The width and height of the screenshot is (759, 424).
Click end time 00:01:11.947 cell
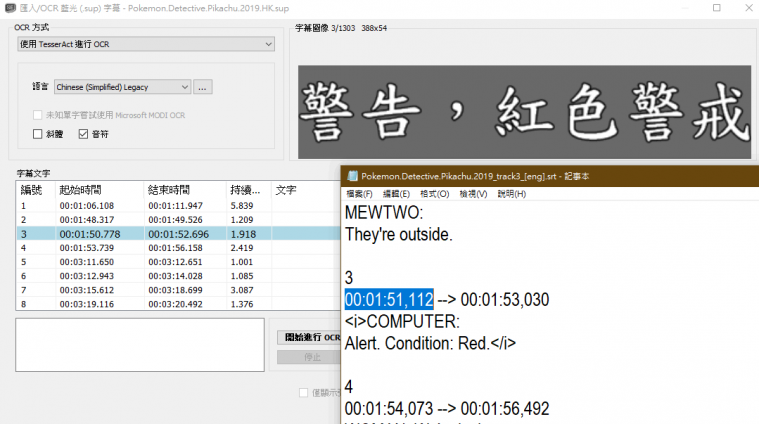pos(176,206)
